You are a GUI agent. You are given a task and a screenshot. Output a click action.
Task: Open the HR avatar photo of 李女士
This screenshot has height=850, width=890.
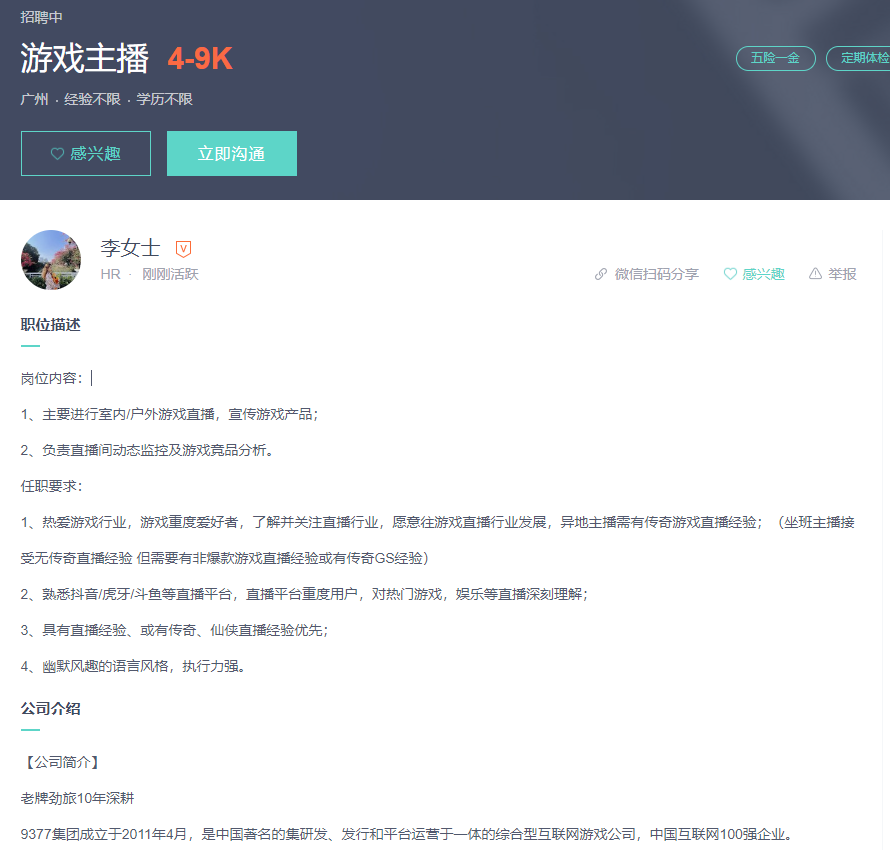tap(51, 260)
